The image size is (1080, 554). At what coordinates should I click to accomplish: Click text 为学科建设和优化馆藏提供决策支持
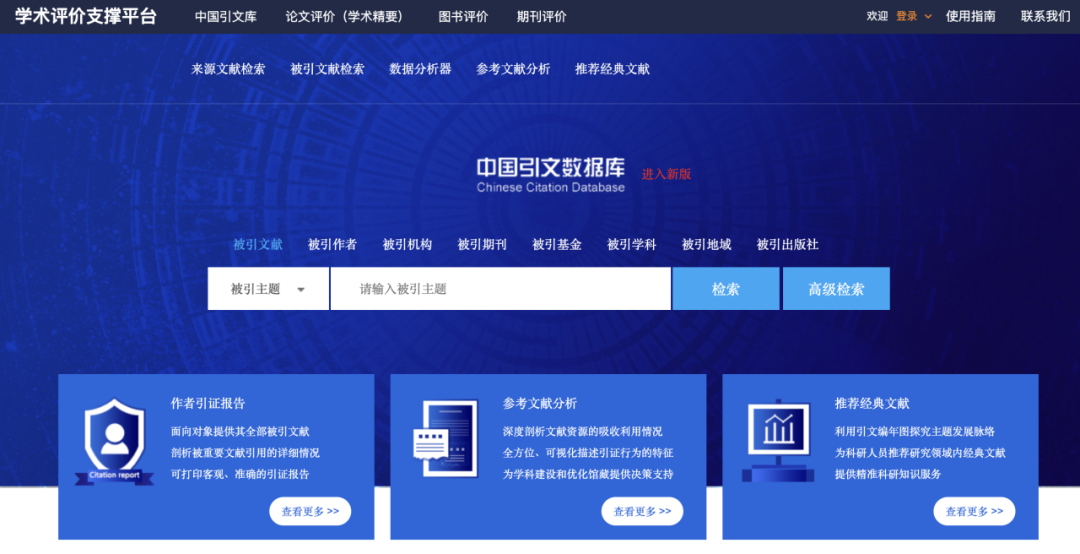click(x=588, y=475)
